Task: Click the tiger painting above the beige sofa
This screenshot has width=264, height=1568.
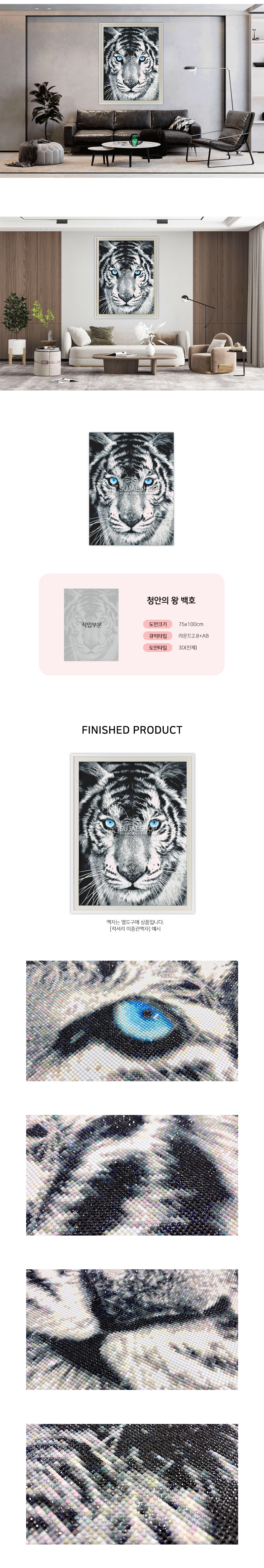Action: pyautogui.click(x=127, y=277)
